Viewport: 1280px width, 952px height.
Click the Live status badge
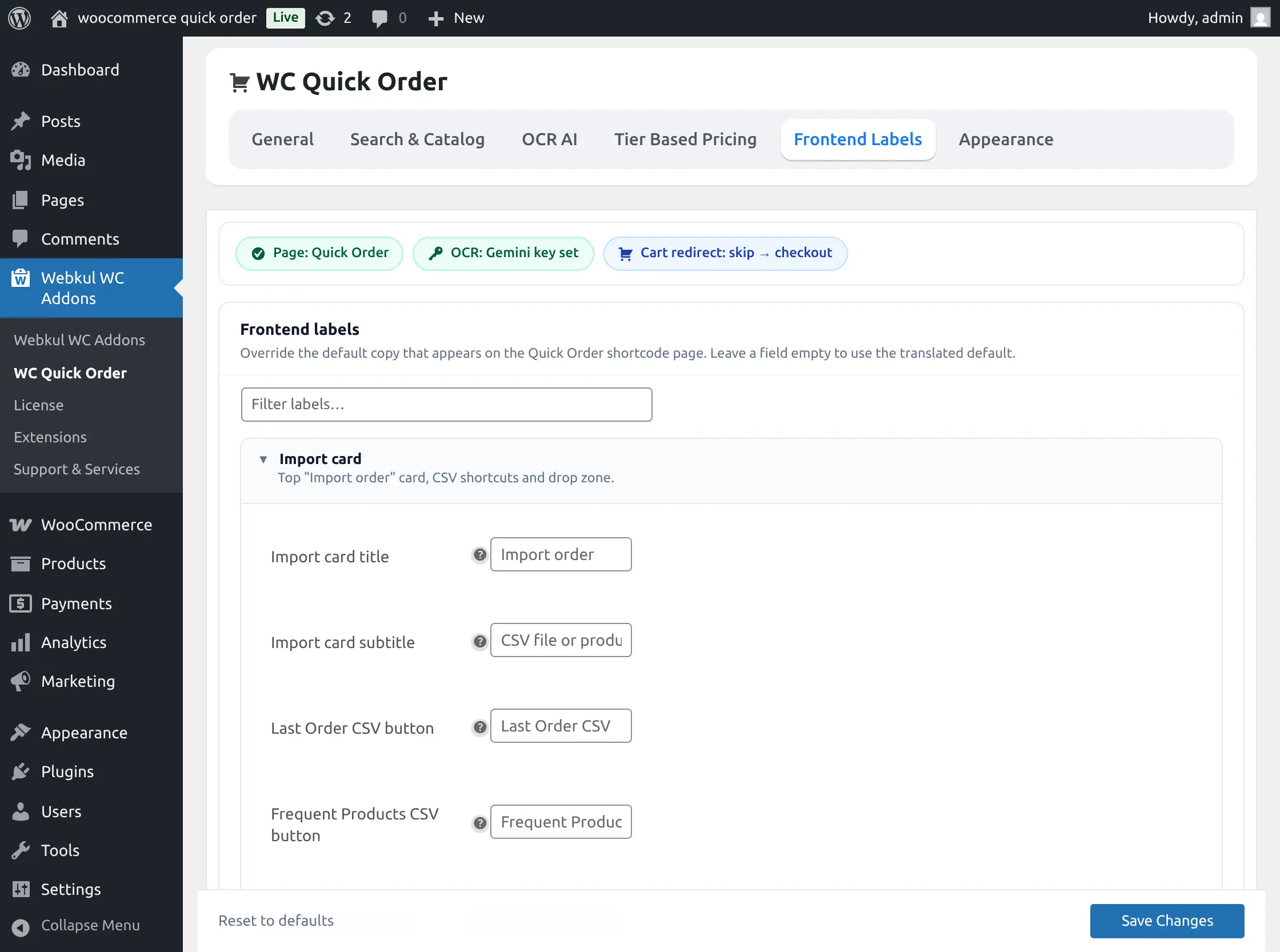click(286, 18)
